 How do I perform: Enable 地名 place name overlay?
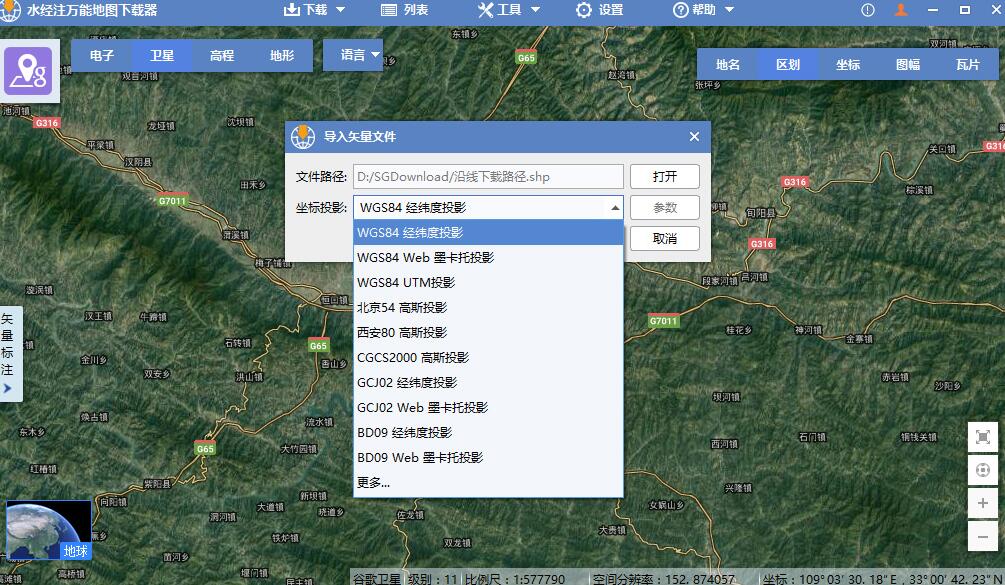tap(728, 63)
